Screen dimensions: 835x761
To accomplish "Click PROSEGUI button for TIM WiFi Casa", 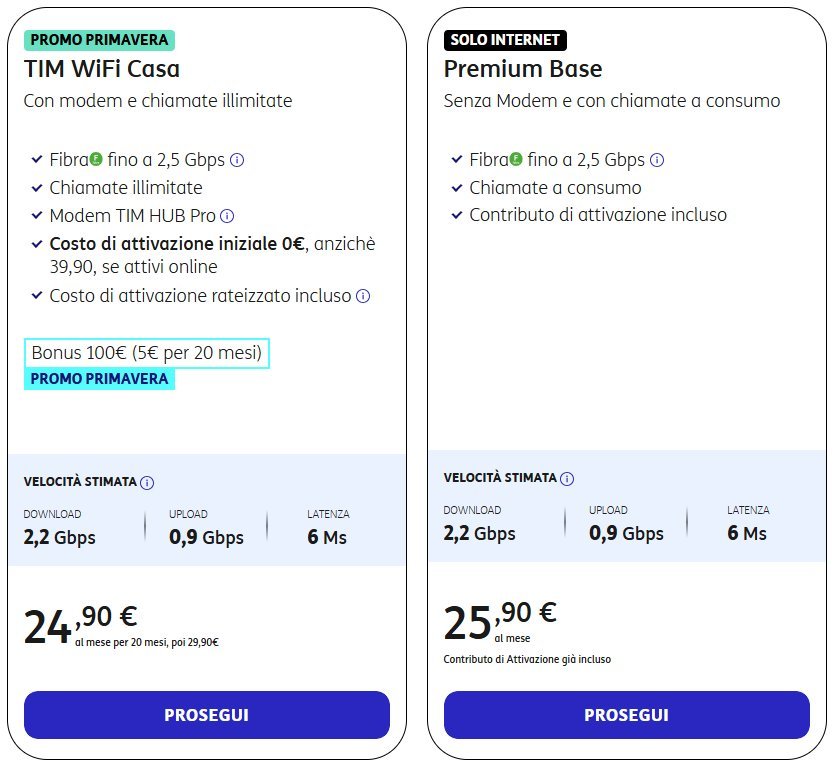I will pos(207,715).
